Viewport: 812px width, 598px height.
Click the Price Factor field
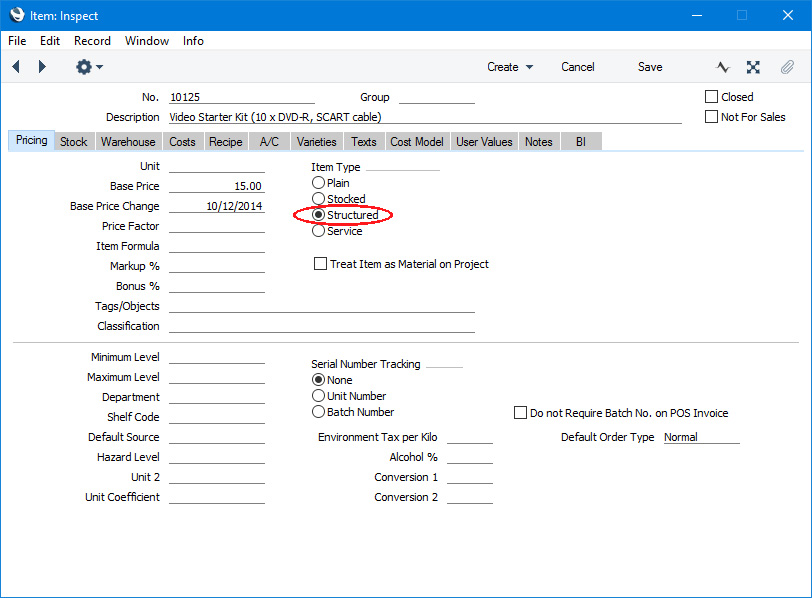(x=217, y=226)
